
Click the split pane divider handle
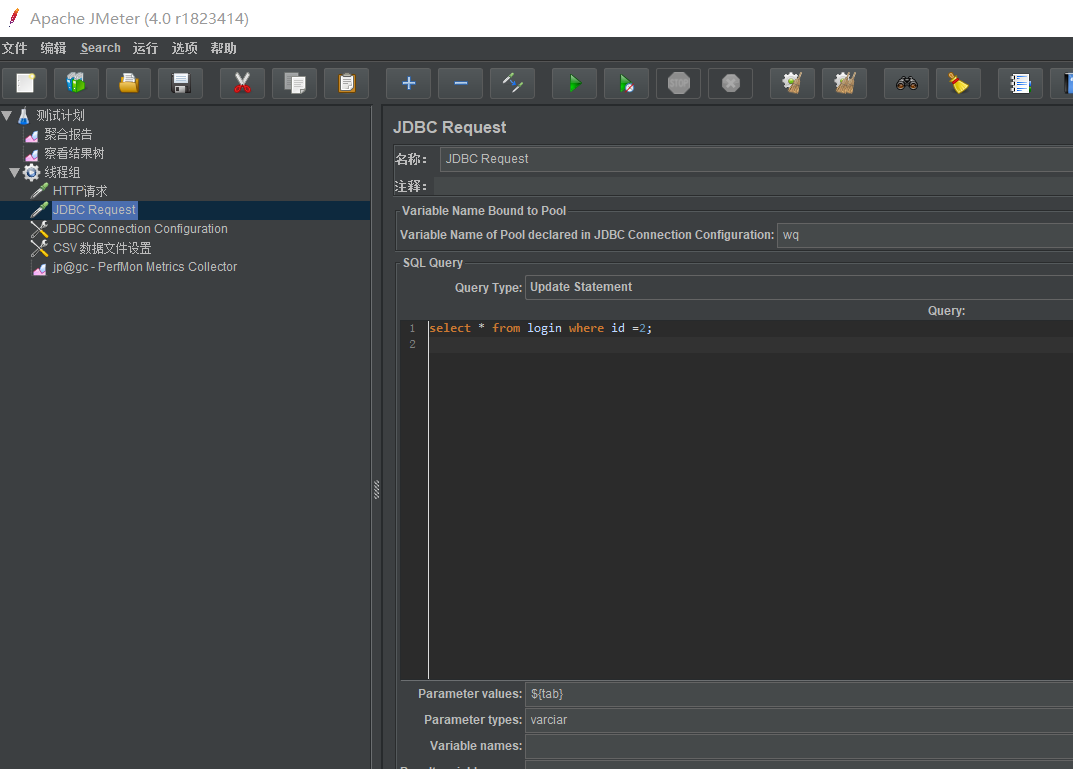point(376,489)
